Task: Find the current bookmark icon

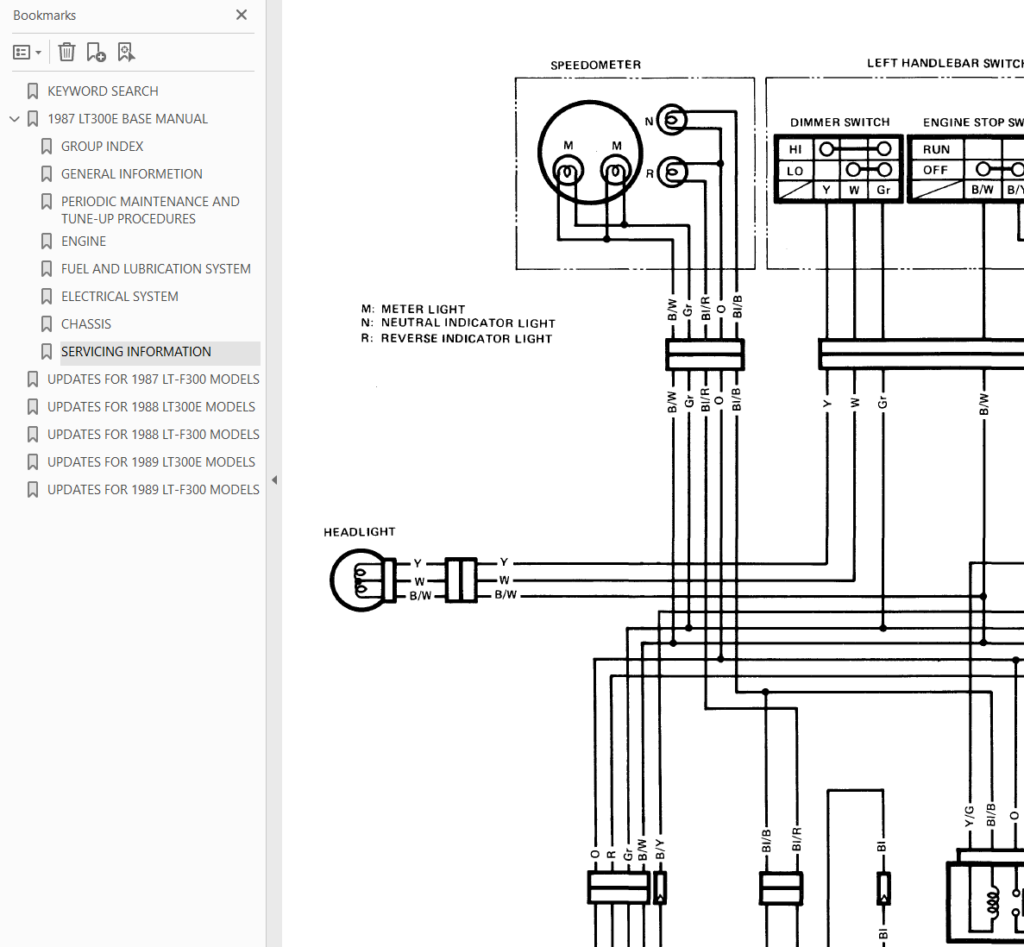Action: 125,52
